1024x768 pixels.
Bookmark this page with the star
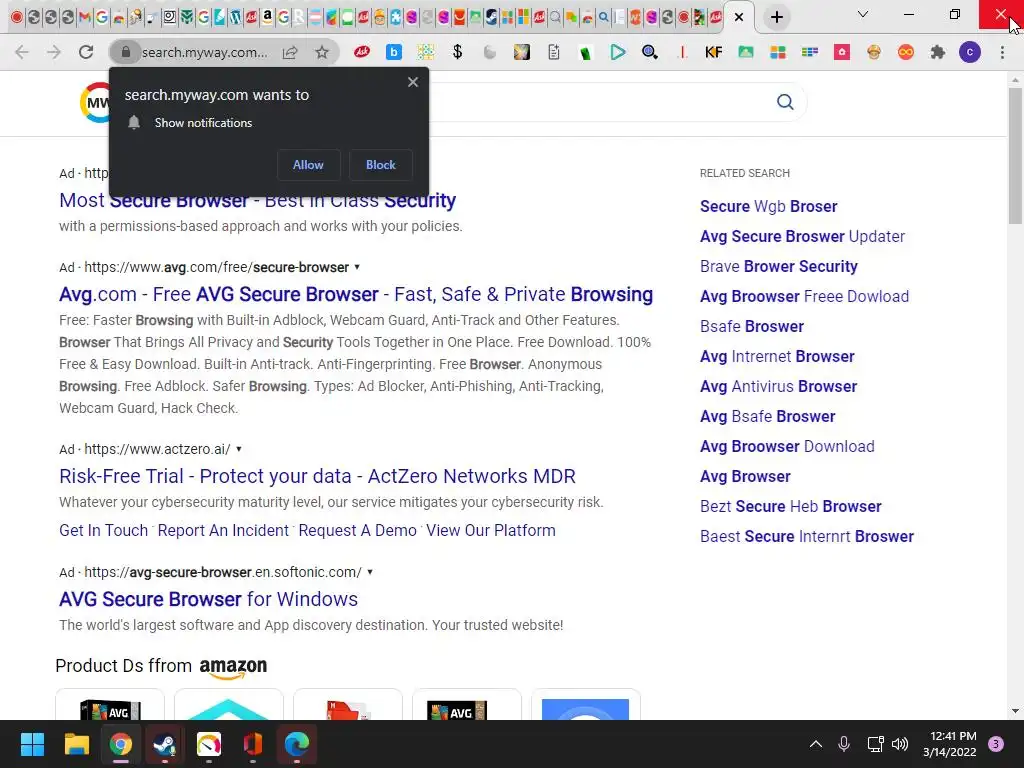pyautogui.click(x=321, y=52)
